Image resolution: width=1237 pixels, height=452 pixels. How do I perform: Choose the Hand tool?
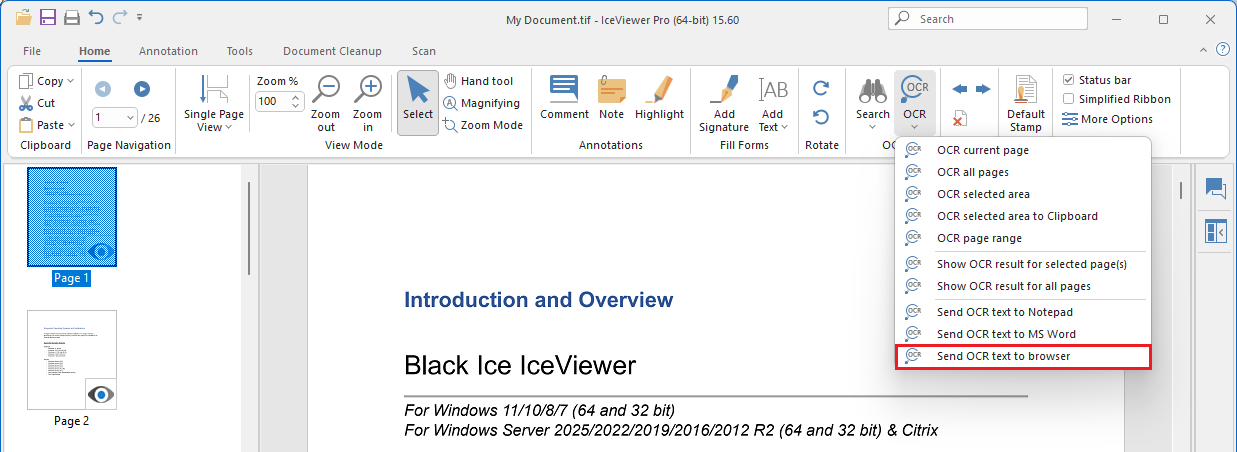[478, 81]
